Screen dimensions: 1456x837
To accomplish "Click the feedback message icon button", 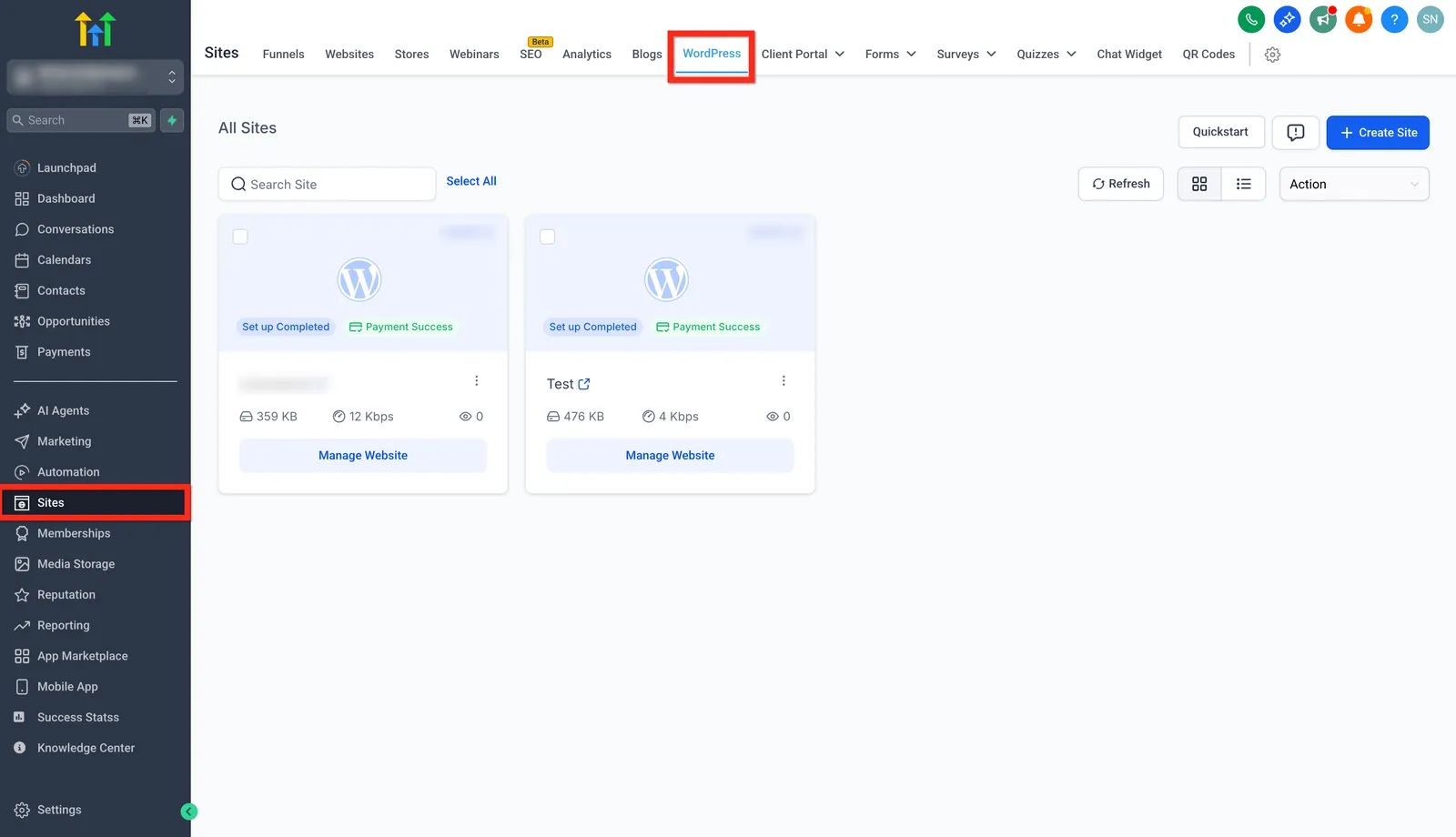I will click(x=1296, y=133).
